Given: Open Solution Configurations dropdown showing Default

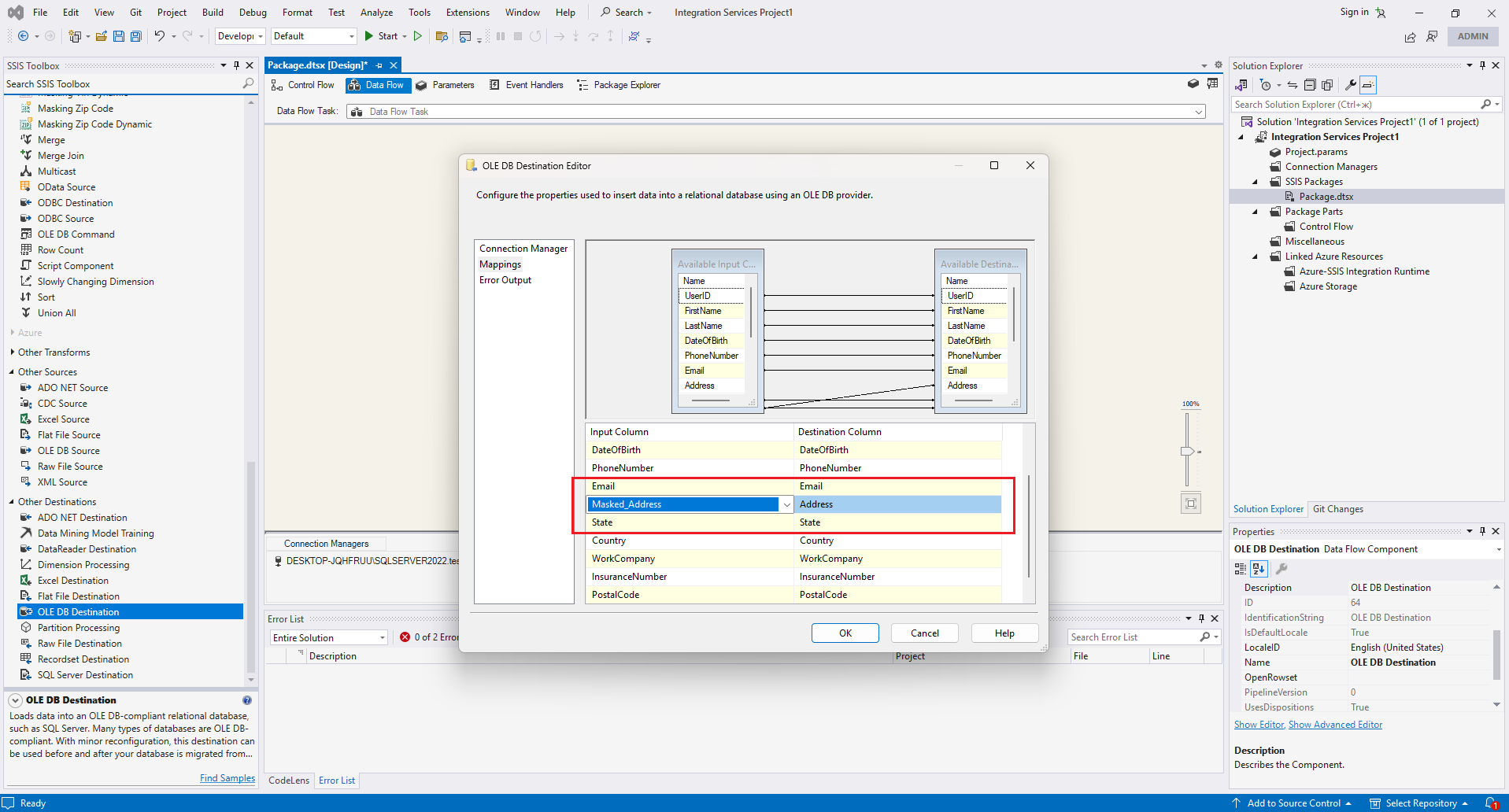Looking at the screenshot, I should [314, 36].
